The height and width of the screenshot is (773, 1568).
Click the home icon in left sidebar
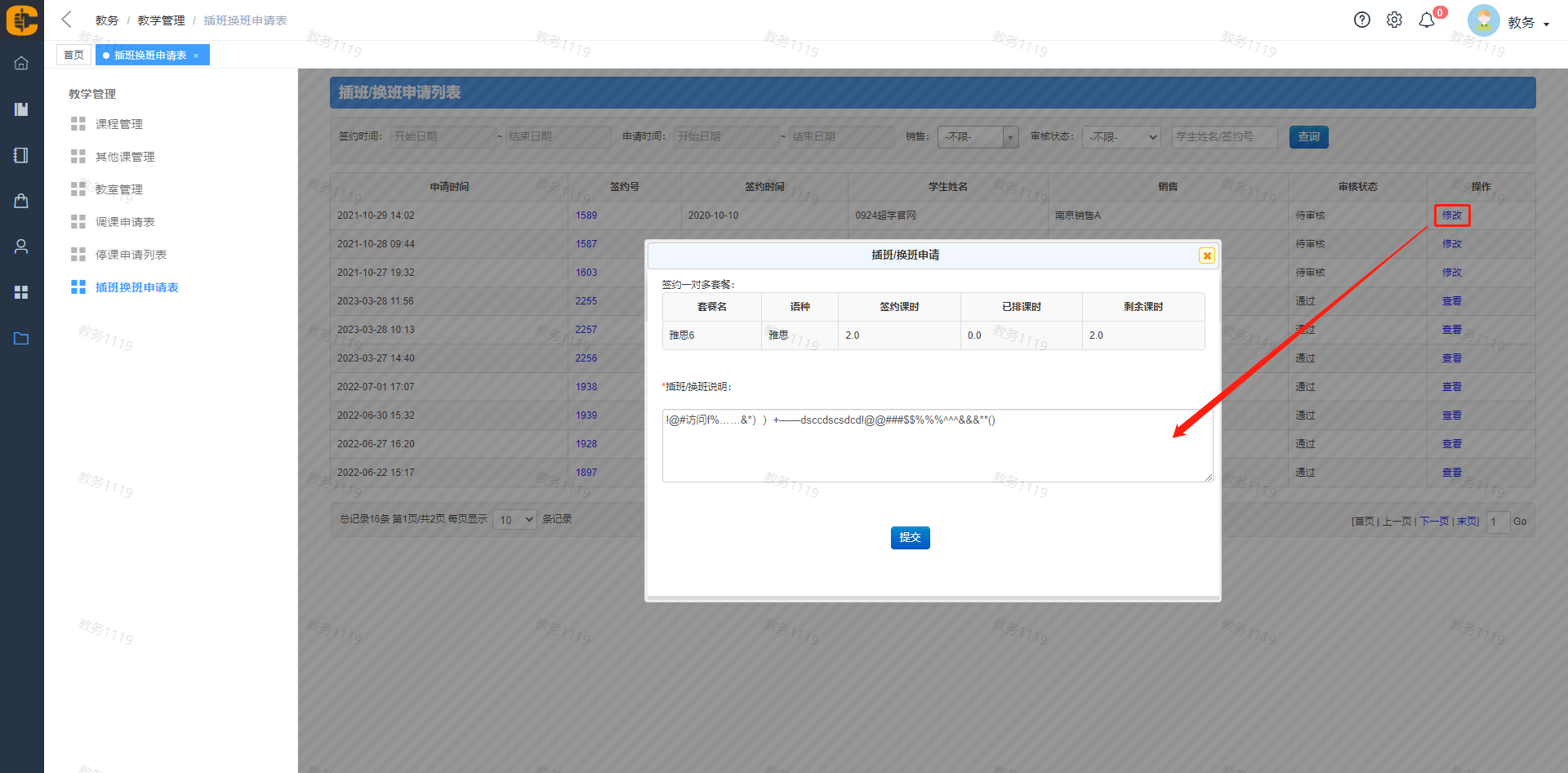click(x=21, y=63)
